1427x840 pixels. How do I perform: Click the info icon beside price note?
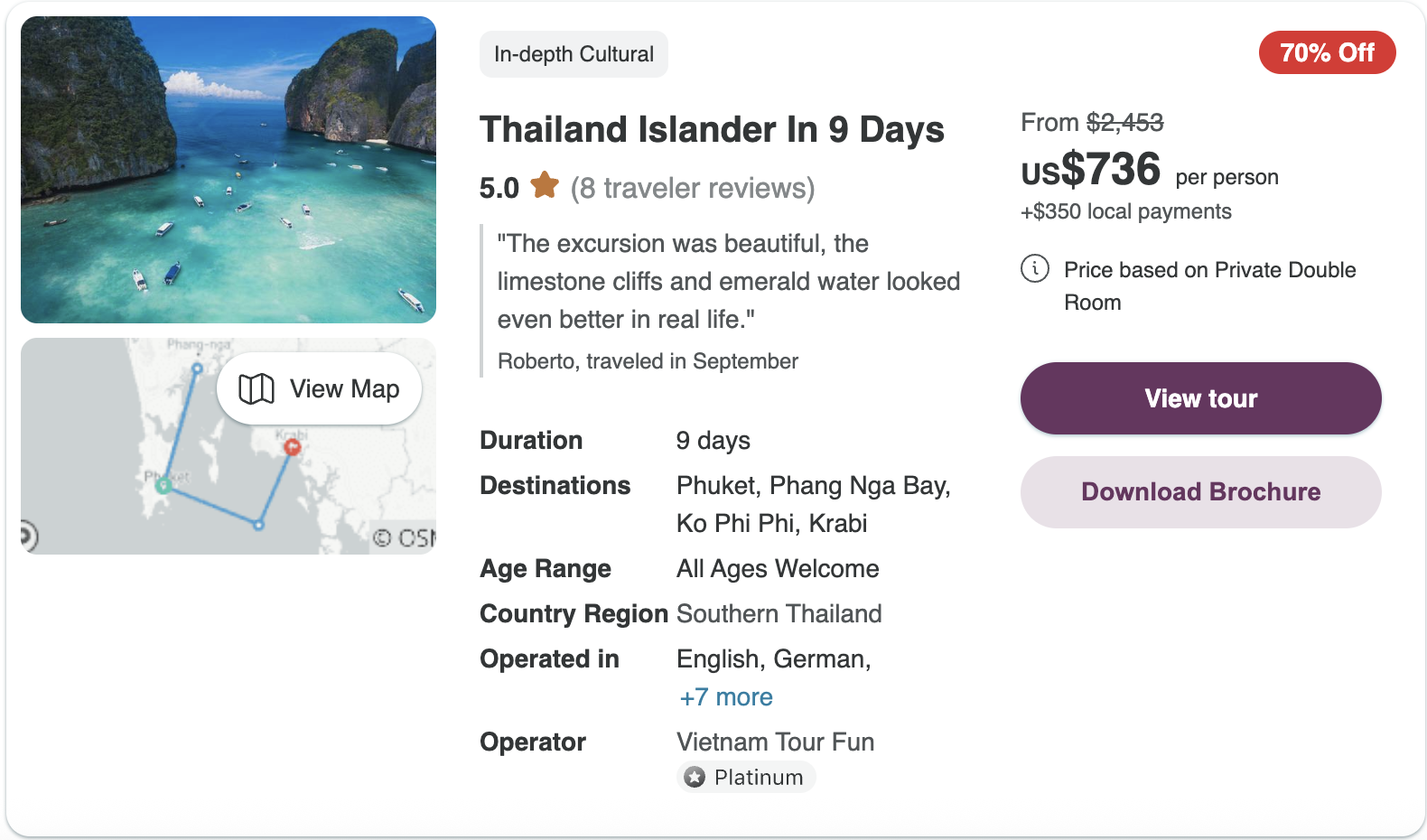(x=1035, y=268)
